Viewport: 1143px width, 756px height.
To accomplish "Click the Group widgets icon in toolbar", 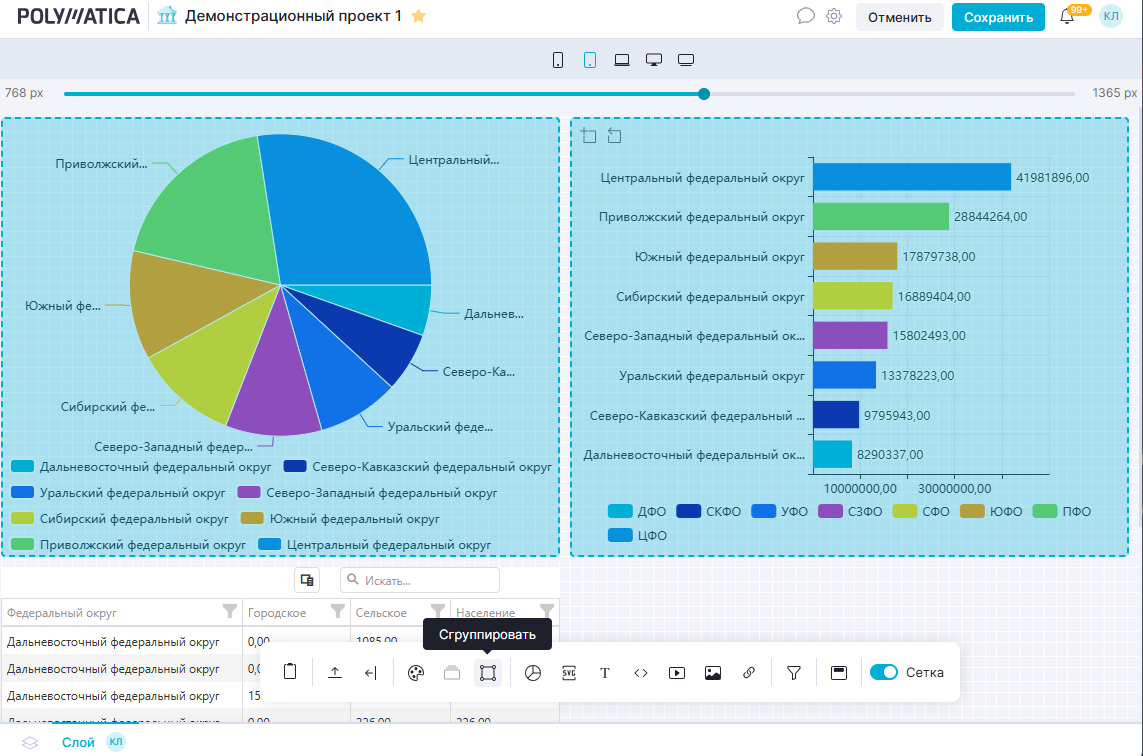I will 487,673.
